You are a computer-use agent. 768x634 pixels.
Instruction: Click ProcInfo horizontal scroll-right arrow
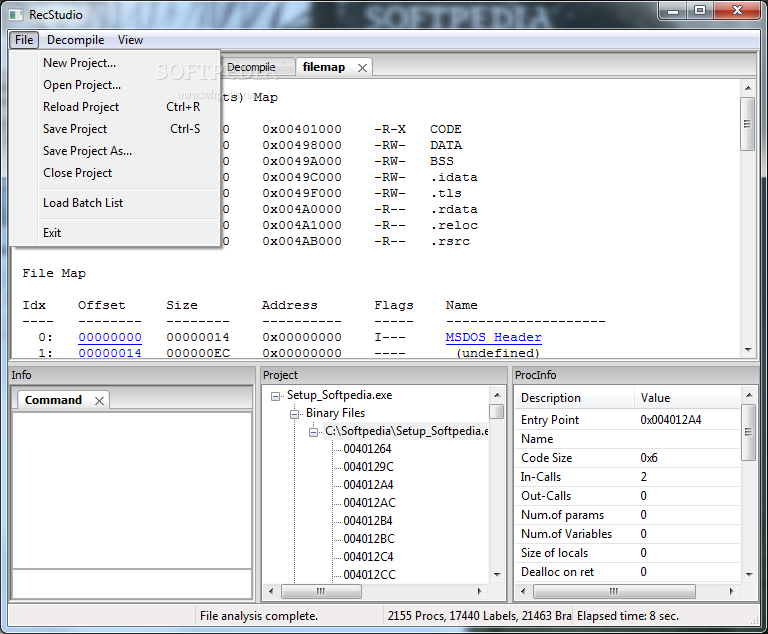731,591
